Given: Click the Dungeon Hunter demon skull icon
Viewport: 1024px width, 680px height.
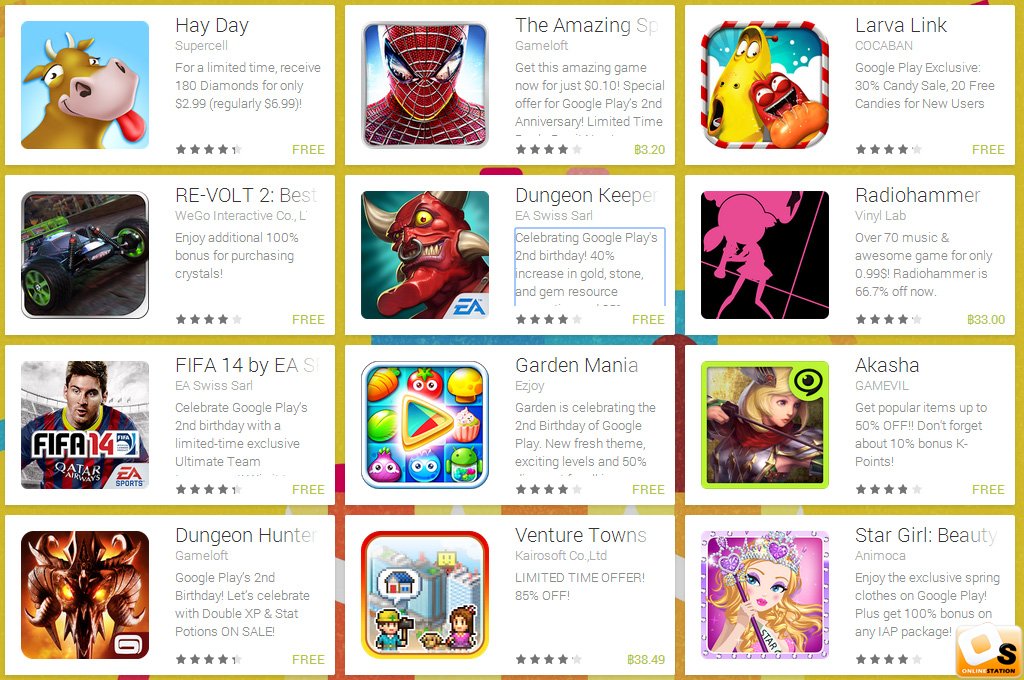Looking at the screenshot, I should tap(85, 594).
